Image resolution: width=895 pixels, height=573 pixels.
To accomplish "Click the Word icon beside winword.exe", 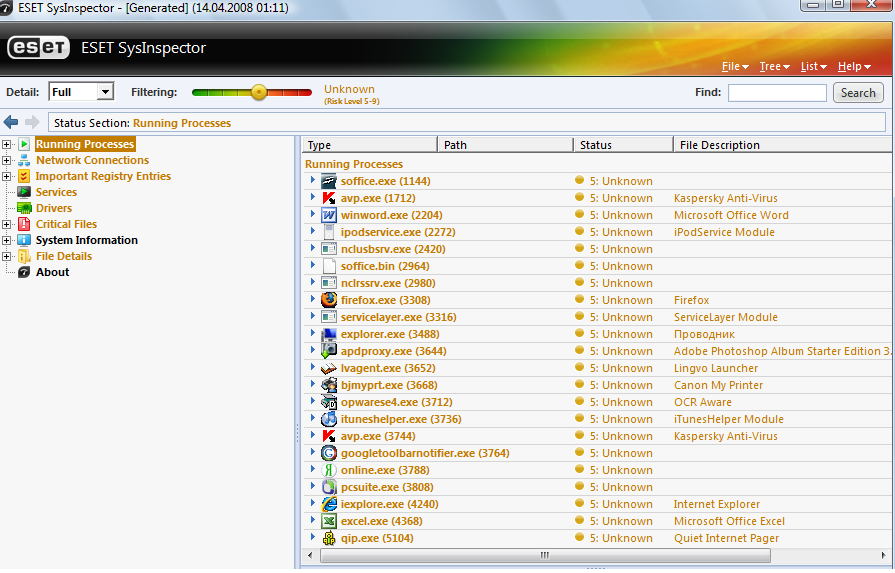I will [329, 215].
